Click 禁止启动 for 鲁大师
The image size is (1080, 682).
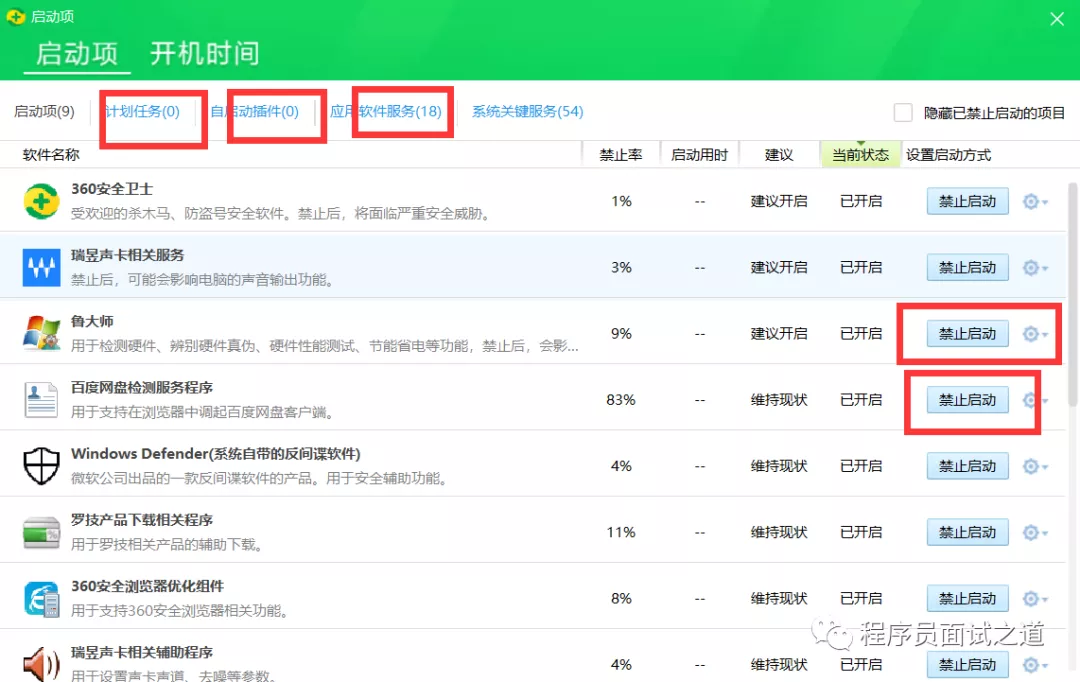click(x=968, y=333)
